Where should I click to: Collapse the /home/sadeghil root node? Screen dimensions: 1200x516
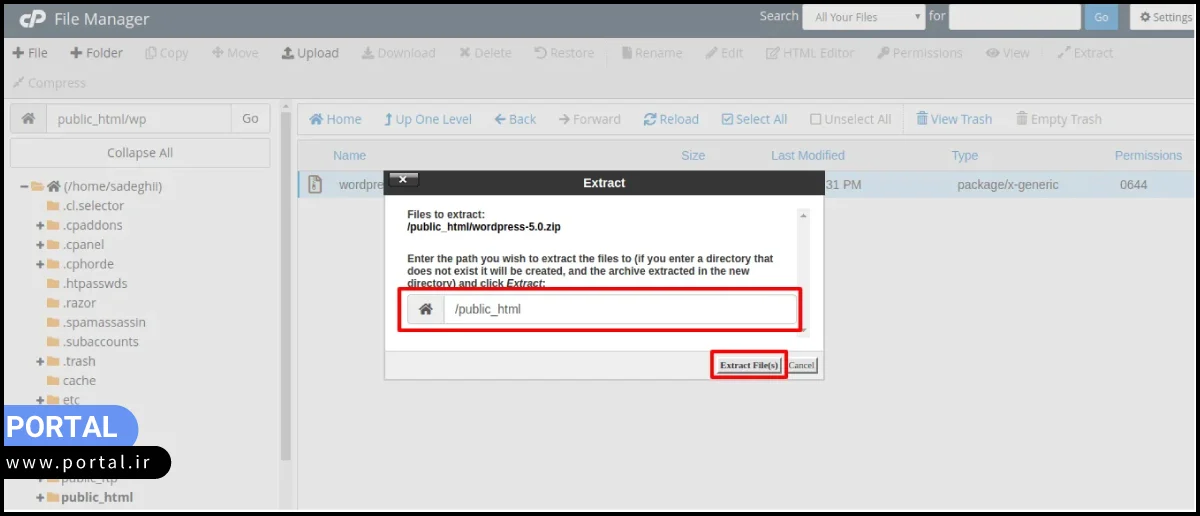point(24,186)
